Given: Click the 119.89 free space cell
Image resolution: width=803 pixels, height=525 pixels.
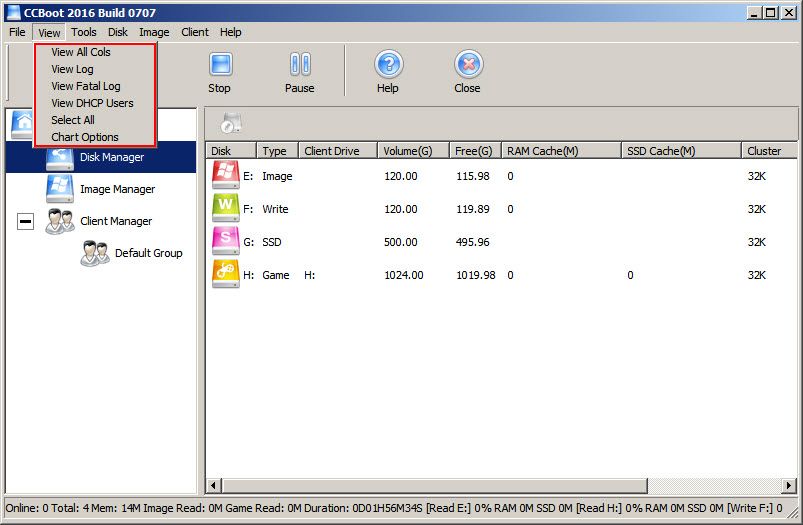Looking at the screenshot, I should coord(472,209).
